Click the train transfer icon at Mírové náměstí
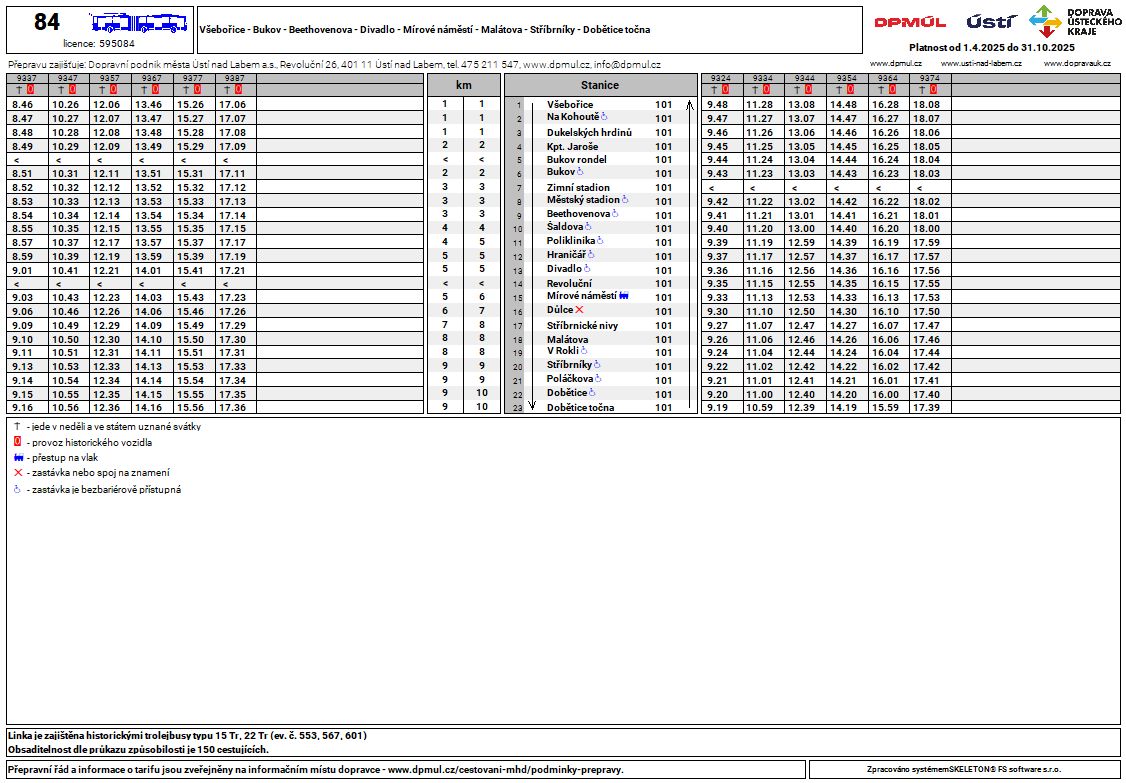The image size is (1126, 783). pos(624,295)
